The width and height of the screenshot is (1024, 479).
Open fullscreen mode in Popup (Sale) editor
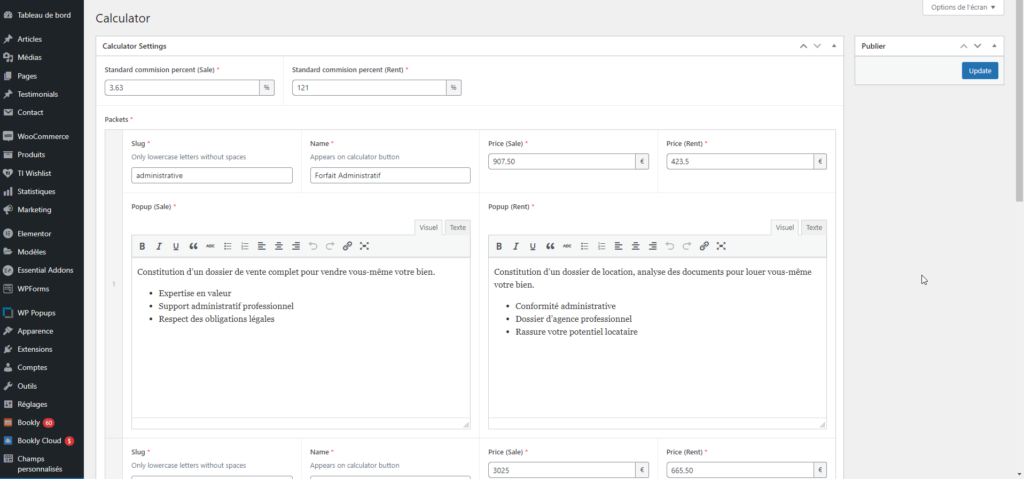tap(364, 246)
